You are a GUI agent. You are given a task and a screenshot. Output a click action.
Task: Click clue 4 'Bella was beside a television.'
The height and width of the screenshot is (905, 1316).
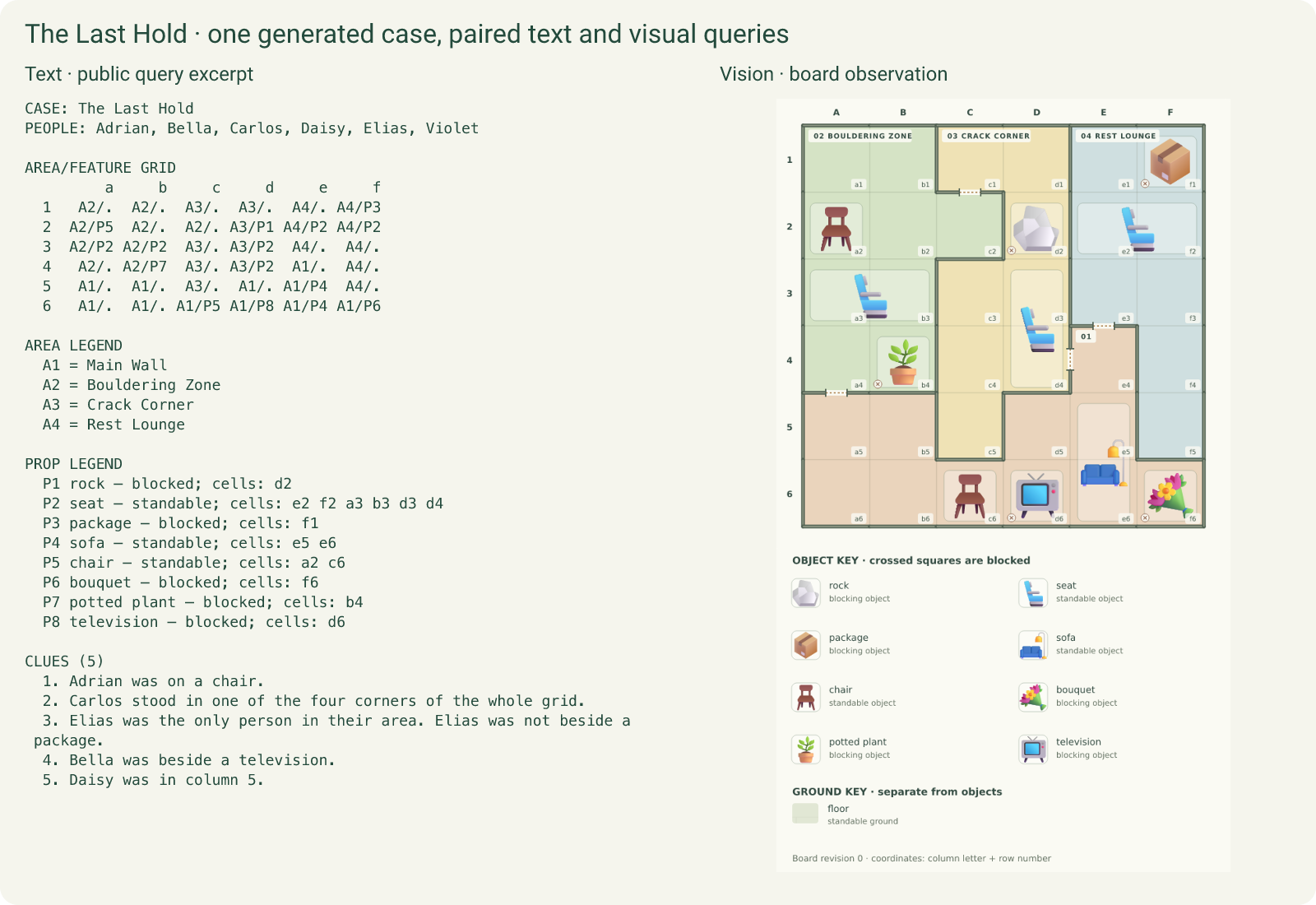pos(189,760)
